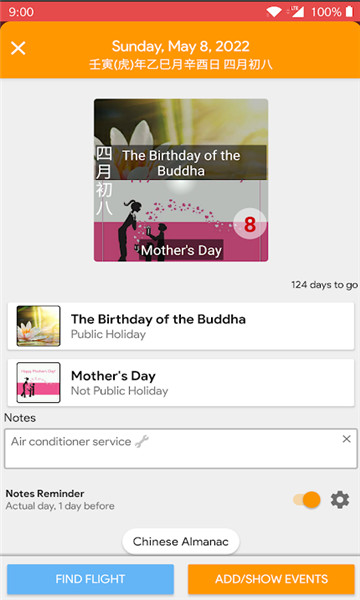Tap the Sunday, May 8, 2022 header
Image resolution: width=360 pixels, height=600 pixels.
(181, 46)
